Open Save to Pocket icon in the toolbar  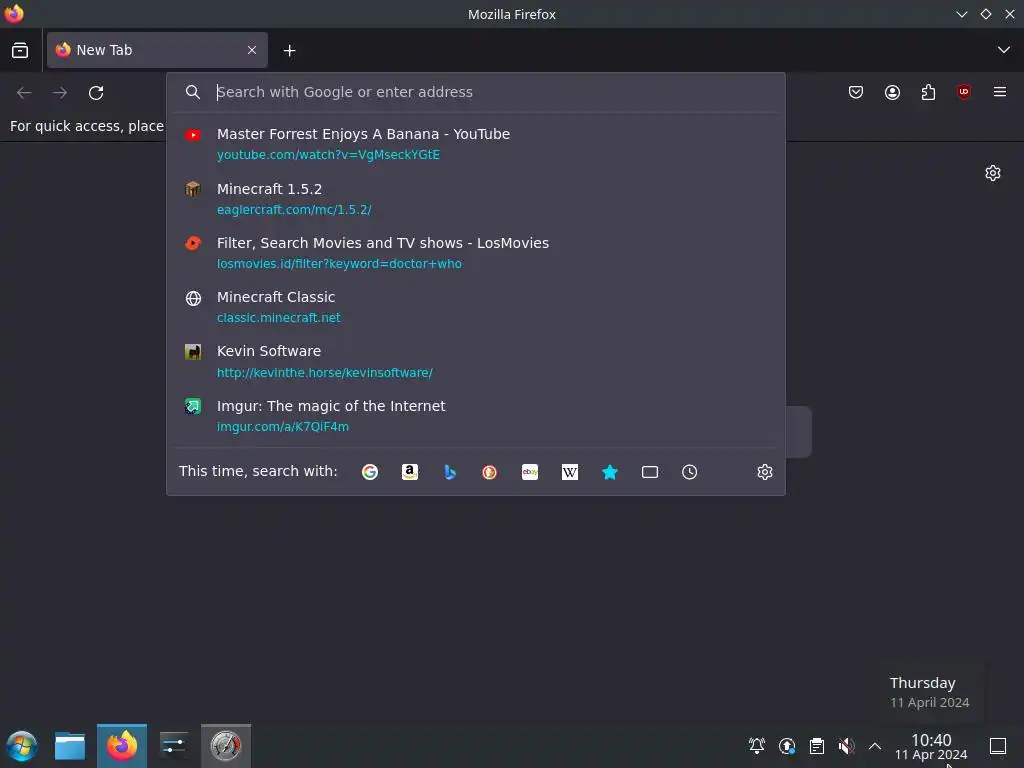pos(856,92)
